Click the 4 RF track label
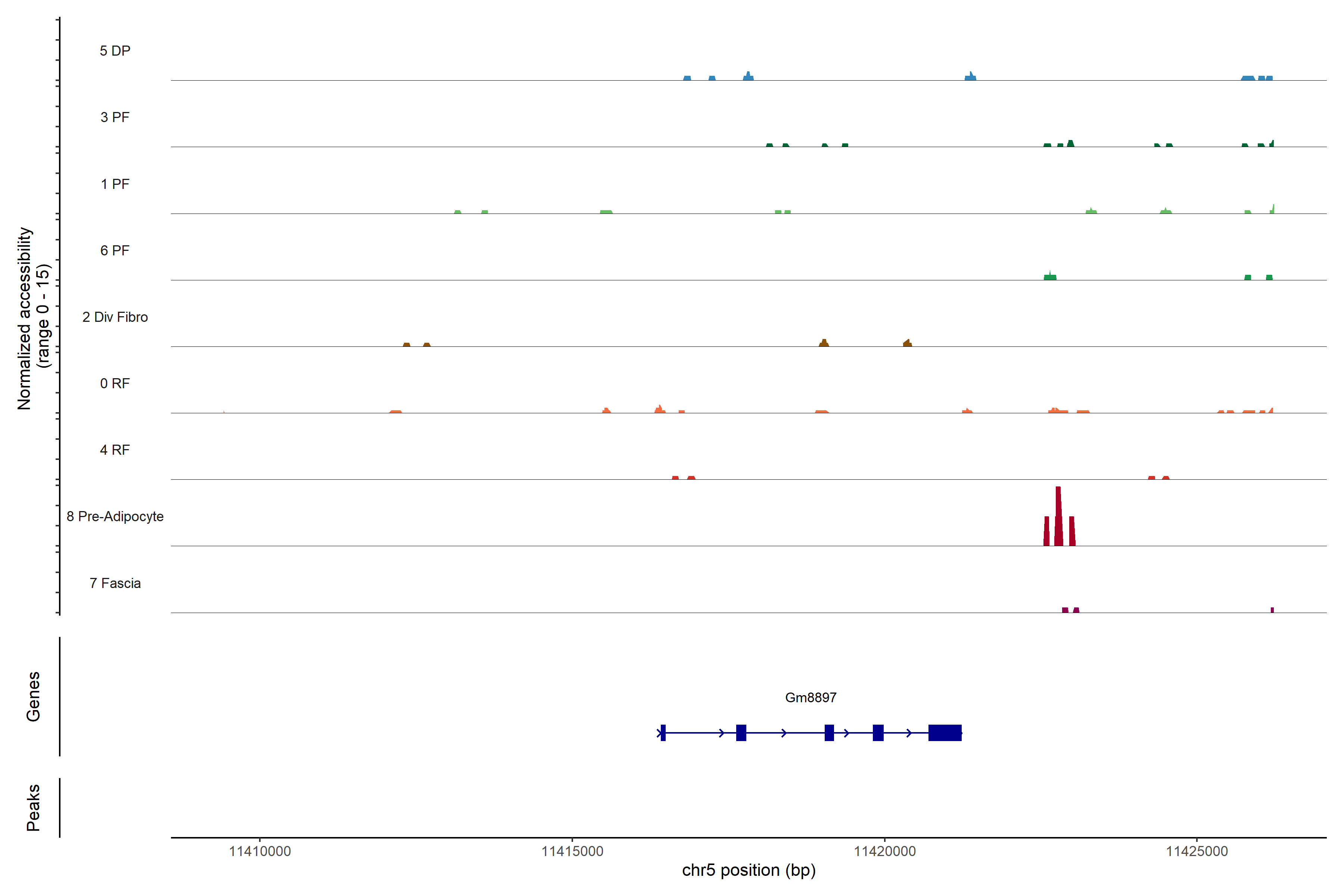The image size is (1344, 896). click(x=115, y=450)
